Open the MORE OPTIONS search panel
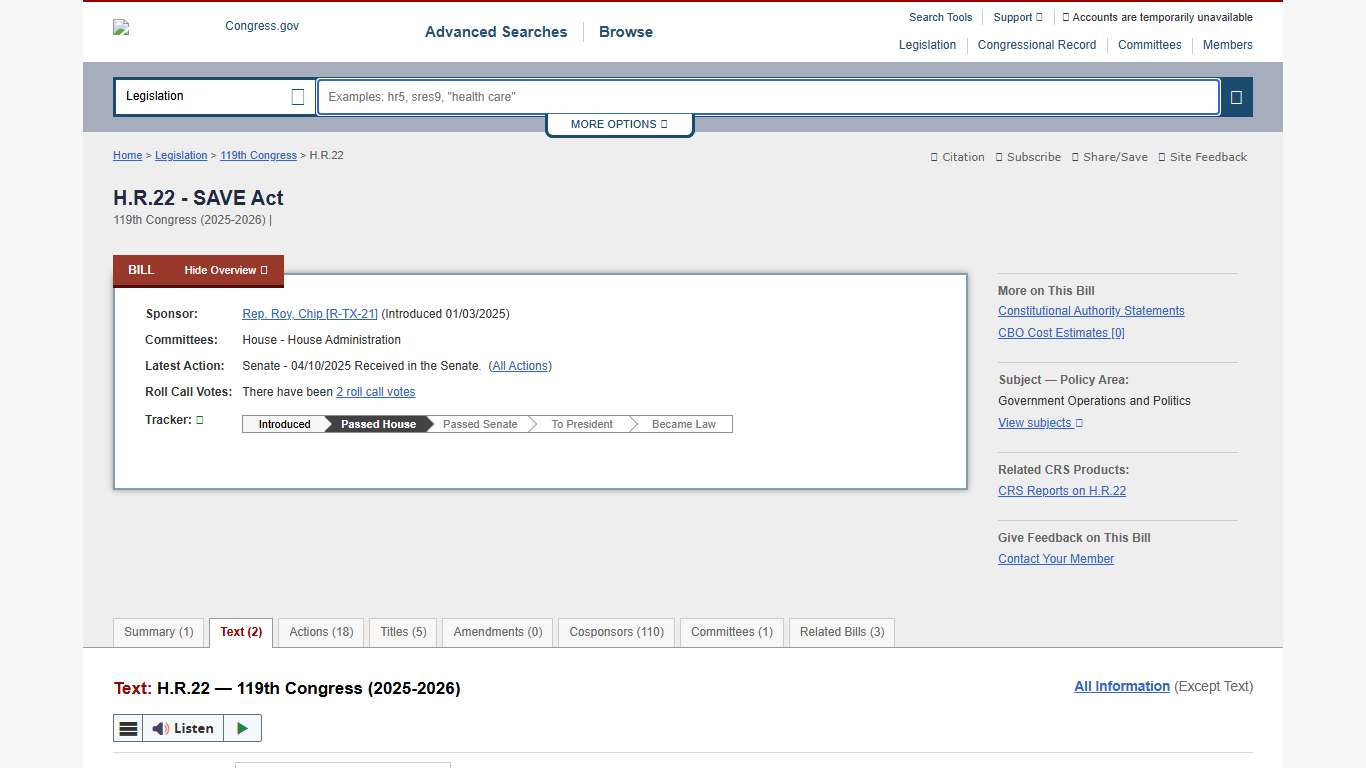1366x768 pixels. pyautogui.click(x=619, y=124)
